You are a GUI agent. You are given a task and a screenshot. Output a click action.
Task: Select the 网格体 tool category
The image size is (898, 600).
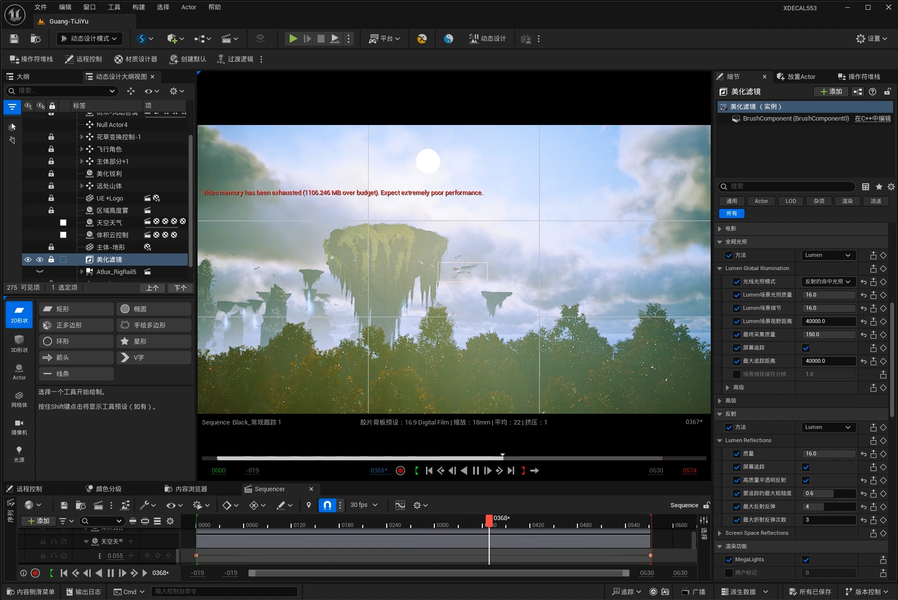pos(19,400)
